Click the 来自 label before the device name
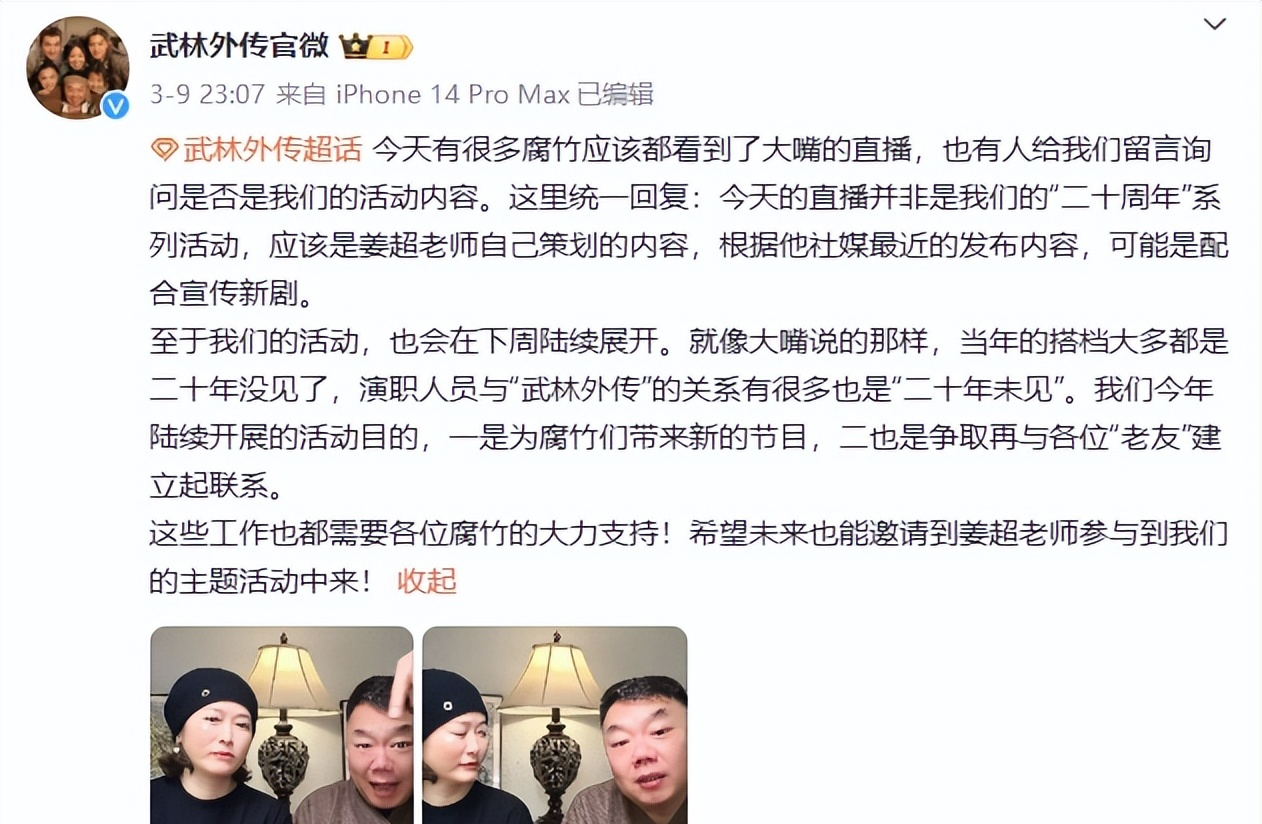This screenshot has height=824, width=1262. (x=301, y=95)
